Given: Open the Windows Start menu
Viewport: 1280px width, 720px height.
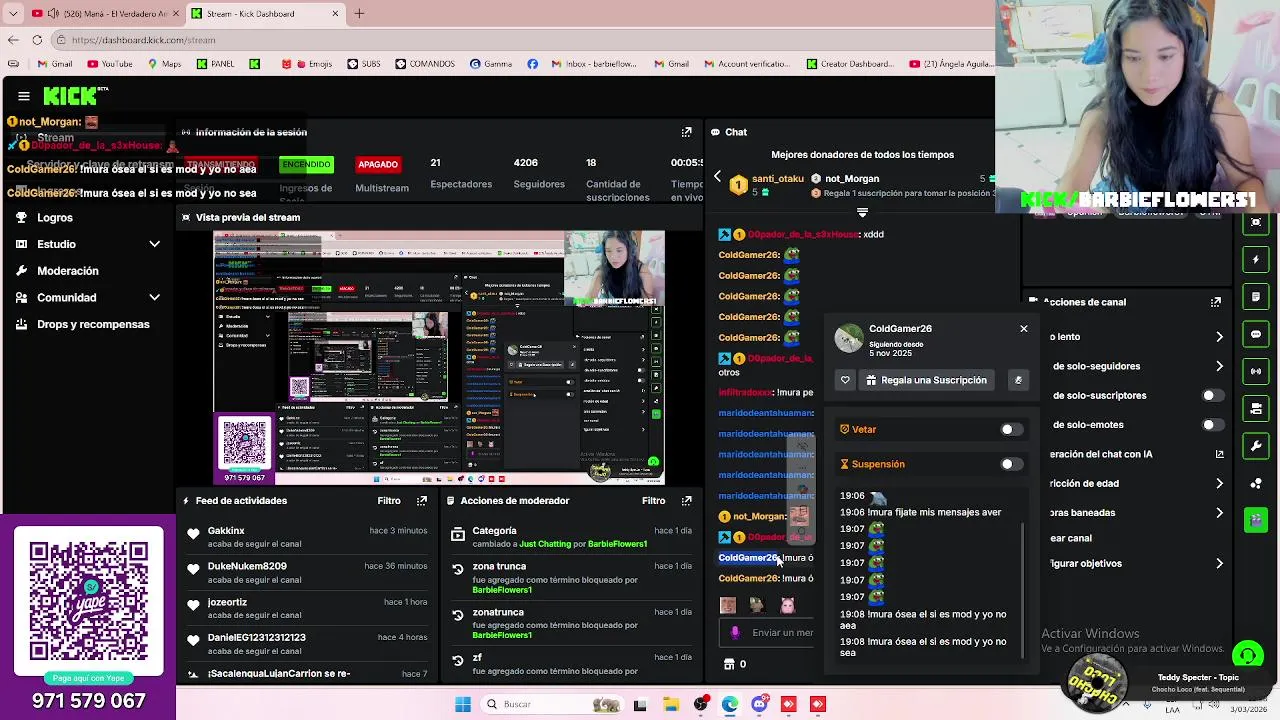Looking at the screenshot, I should click(463, 704).
